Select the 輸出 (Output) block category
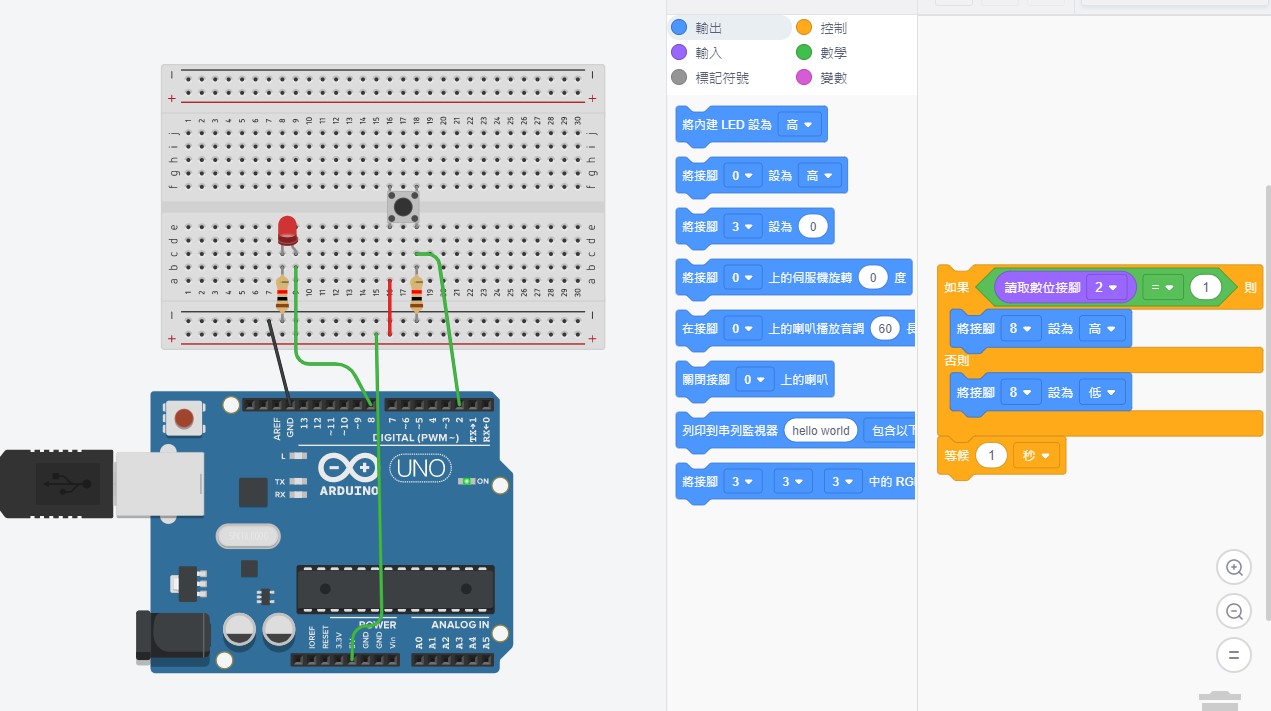The width and height of the screenshot is (1271, 711). [708, 28]
